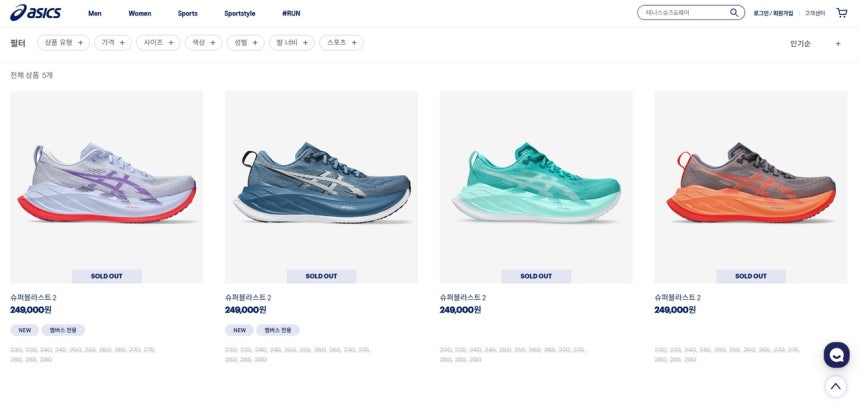Click the 고객센터 link
This screenshot has width=860, height=406.
click(x=814, y=13)
